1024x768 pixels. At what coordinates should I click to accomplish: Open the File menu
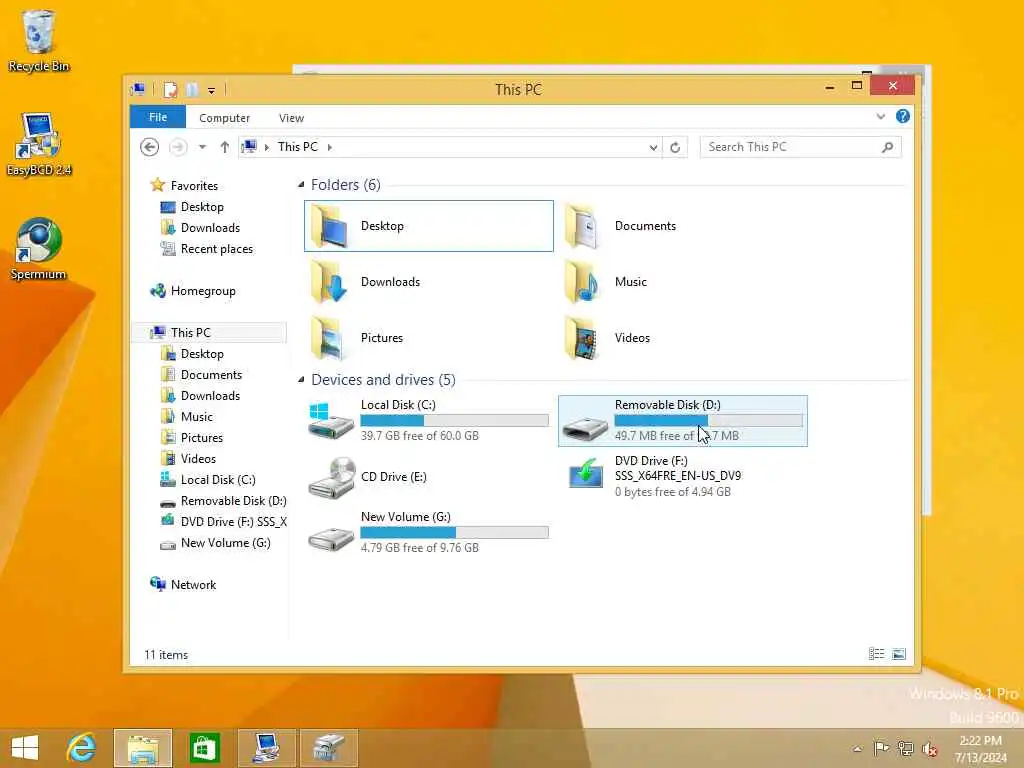tap(158, 117)
